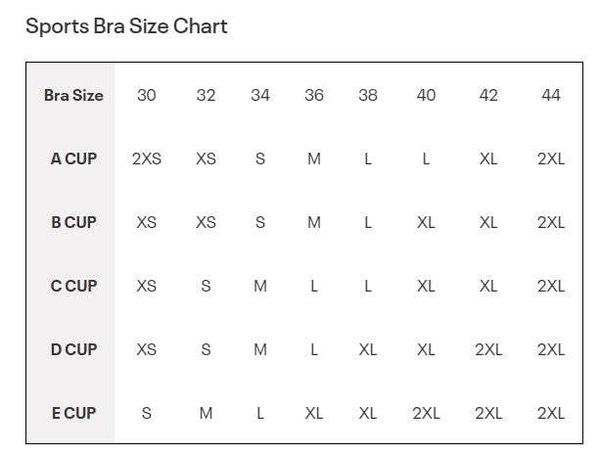Click the D CUP row label

(73, 349)
